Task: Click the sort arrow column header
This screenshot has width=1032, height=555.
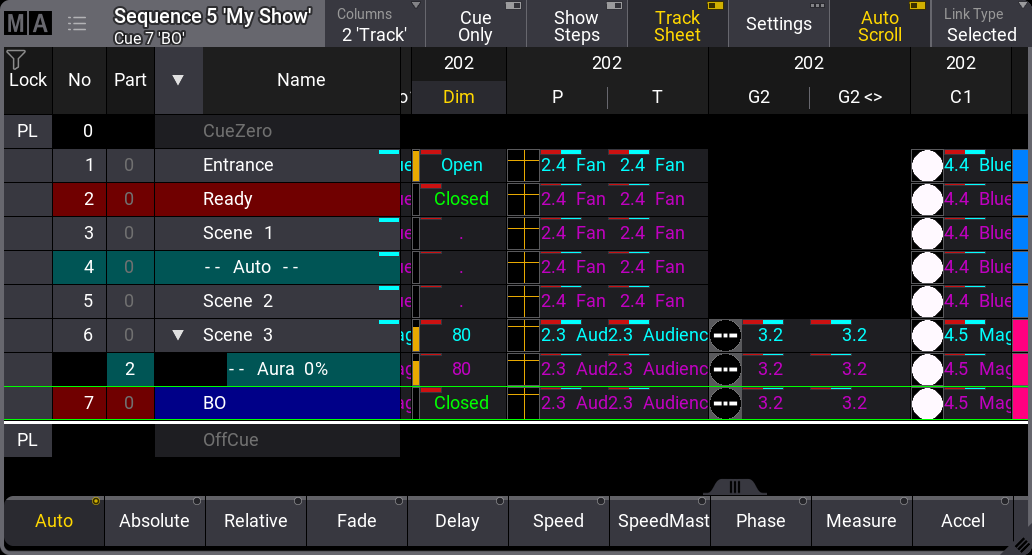Action: [x=178, y=80]
